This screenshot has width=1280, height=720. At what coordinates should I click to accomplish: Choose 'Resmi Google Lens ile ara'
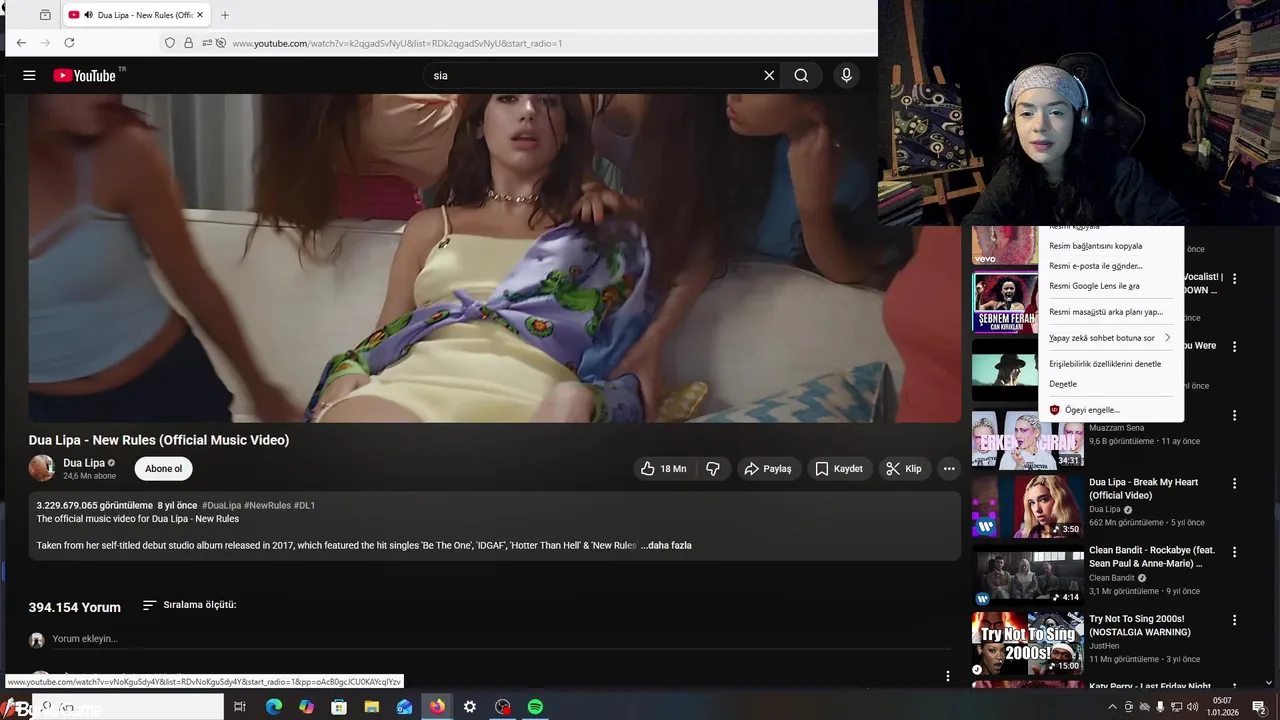(1110, 286)
